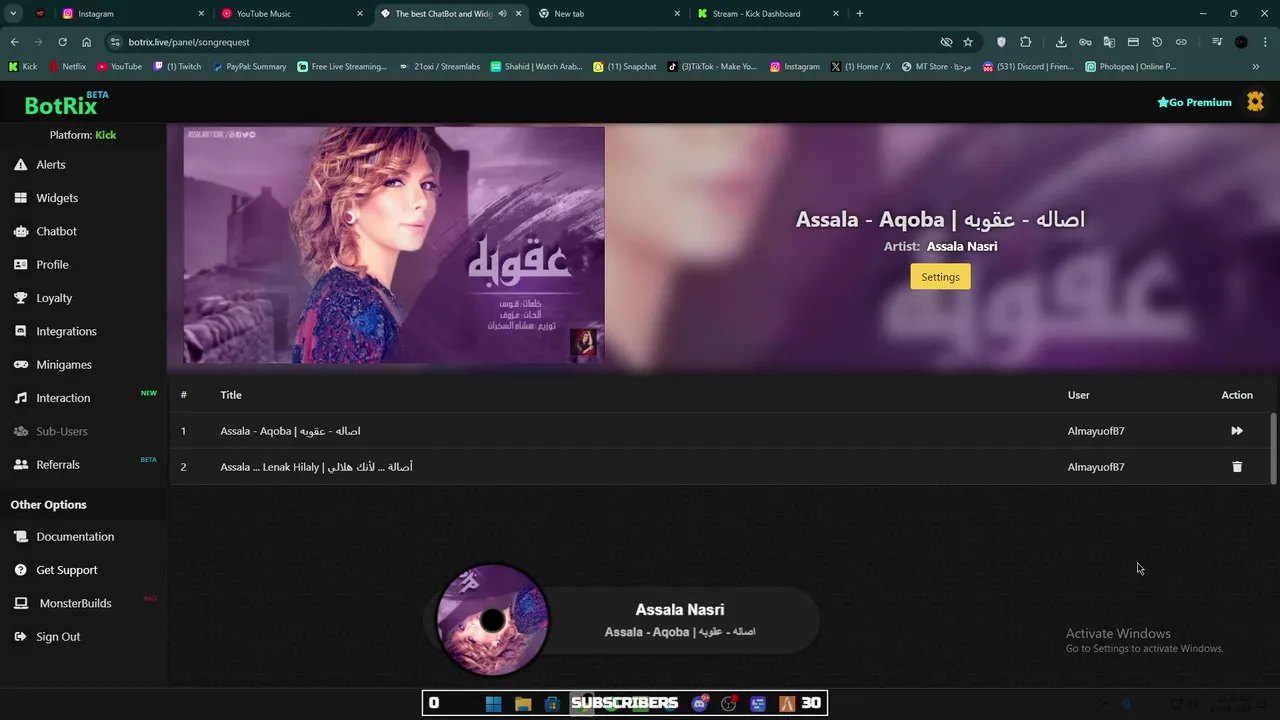Image resolution: width=1280 pixels, height=720 pixels.
Task: Open the media control music icon
Action: click(x=1217, y=42)
